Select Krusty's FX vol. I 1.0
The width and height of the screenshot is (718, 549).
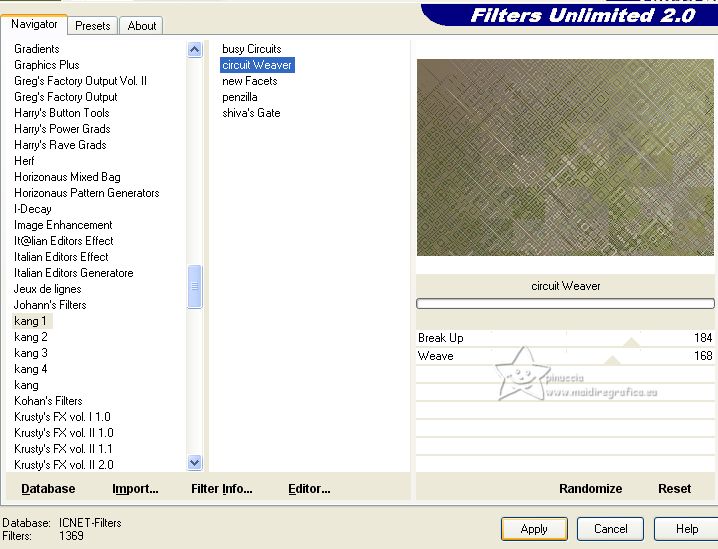click(x=62, y=418)
